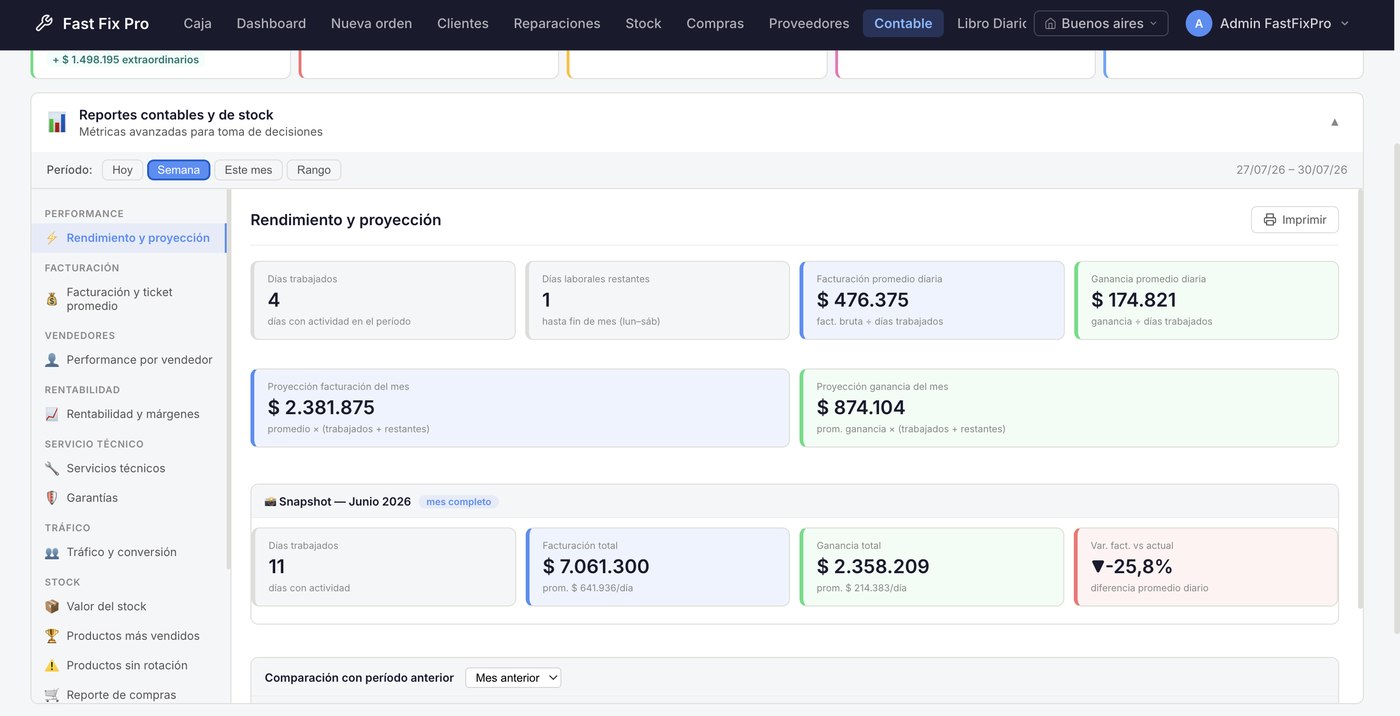Image resolution: width=1400 pixels, height=716 pixels.
Task: Select the Hoy period filter
Action: pos(122,170)
